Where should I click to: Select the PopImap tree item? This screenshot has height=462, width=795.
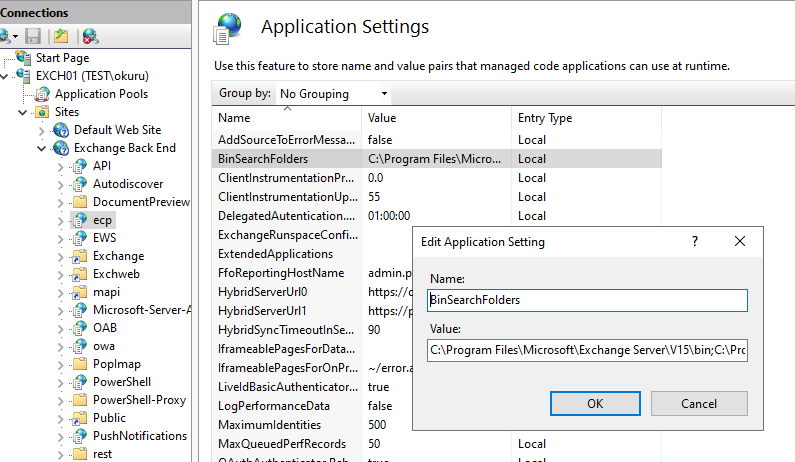pyautogui.click(x=117, y=364)
